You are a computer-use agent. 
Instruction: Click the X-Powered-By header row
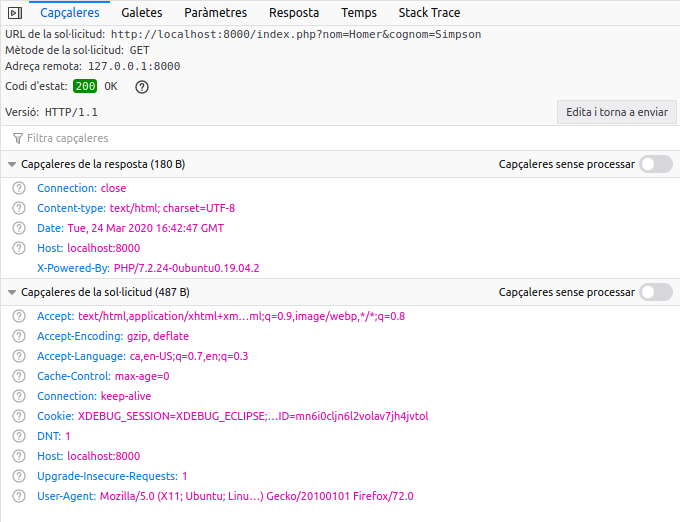click(148, 268)
